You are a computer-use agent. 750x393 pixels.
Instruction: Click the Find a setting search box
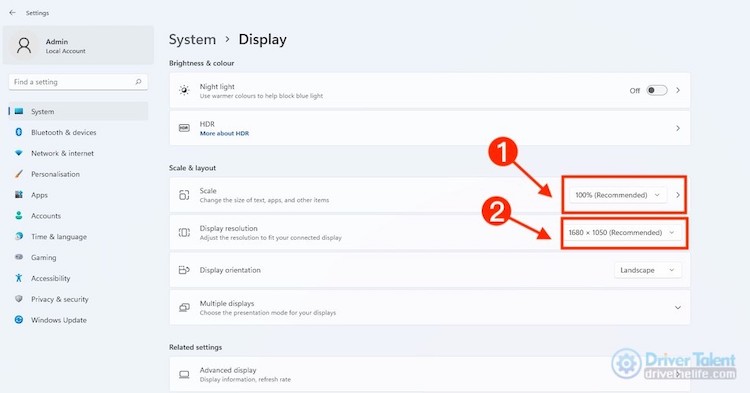[x=78, y=82]
